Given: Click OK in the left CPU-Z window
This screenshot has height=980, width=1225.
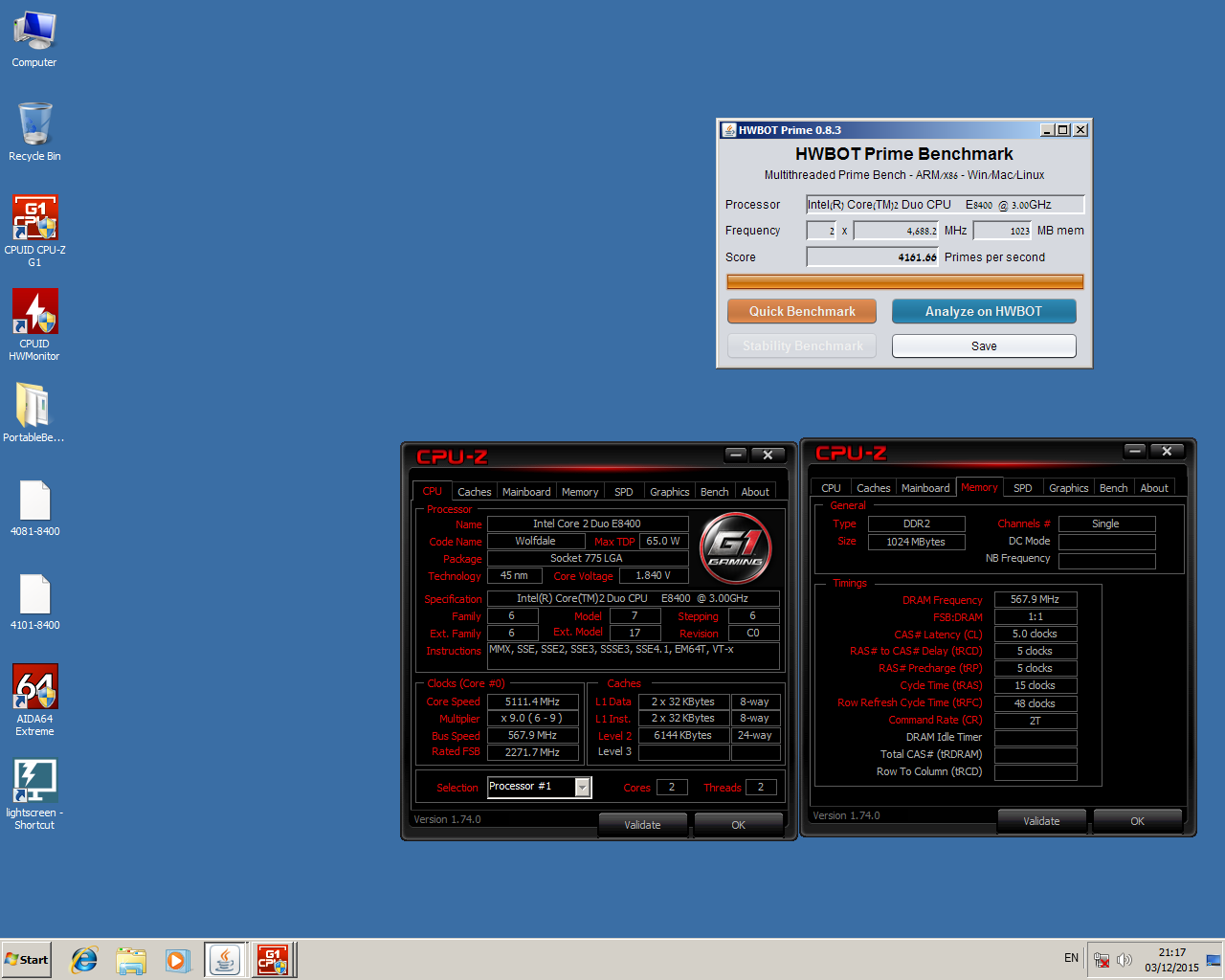Looking at the screenshot, I should (x=738, y=825).
